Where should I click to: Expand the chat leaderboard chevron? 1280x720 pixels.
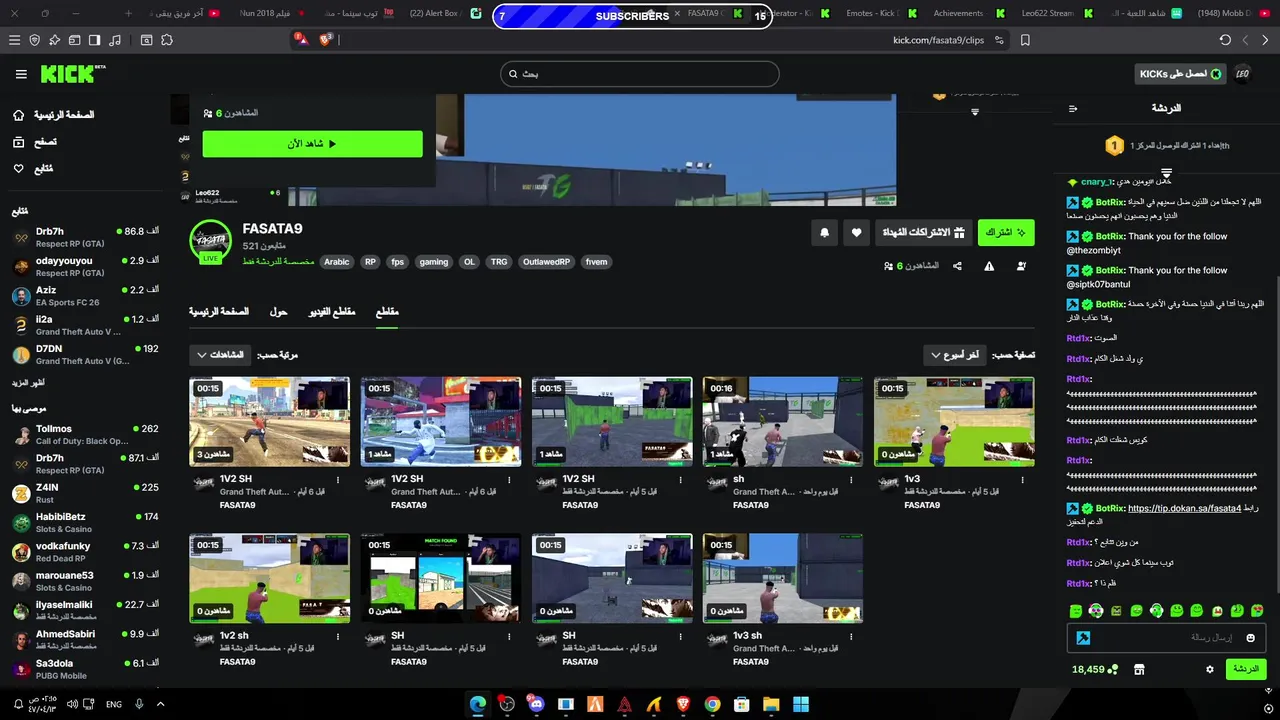[1166, 173]
